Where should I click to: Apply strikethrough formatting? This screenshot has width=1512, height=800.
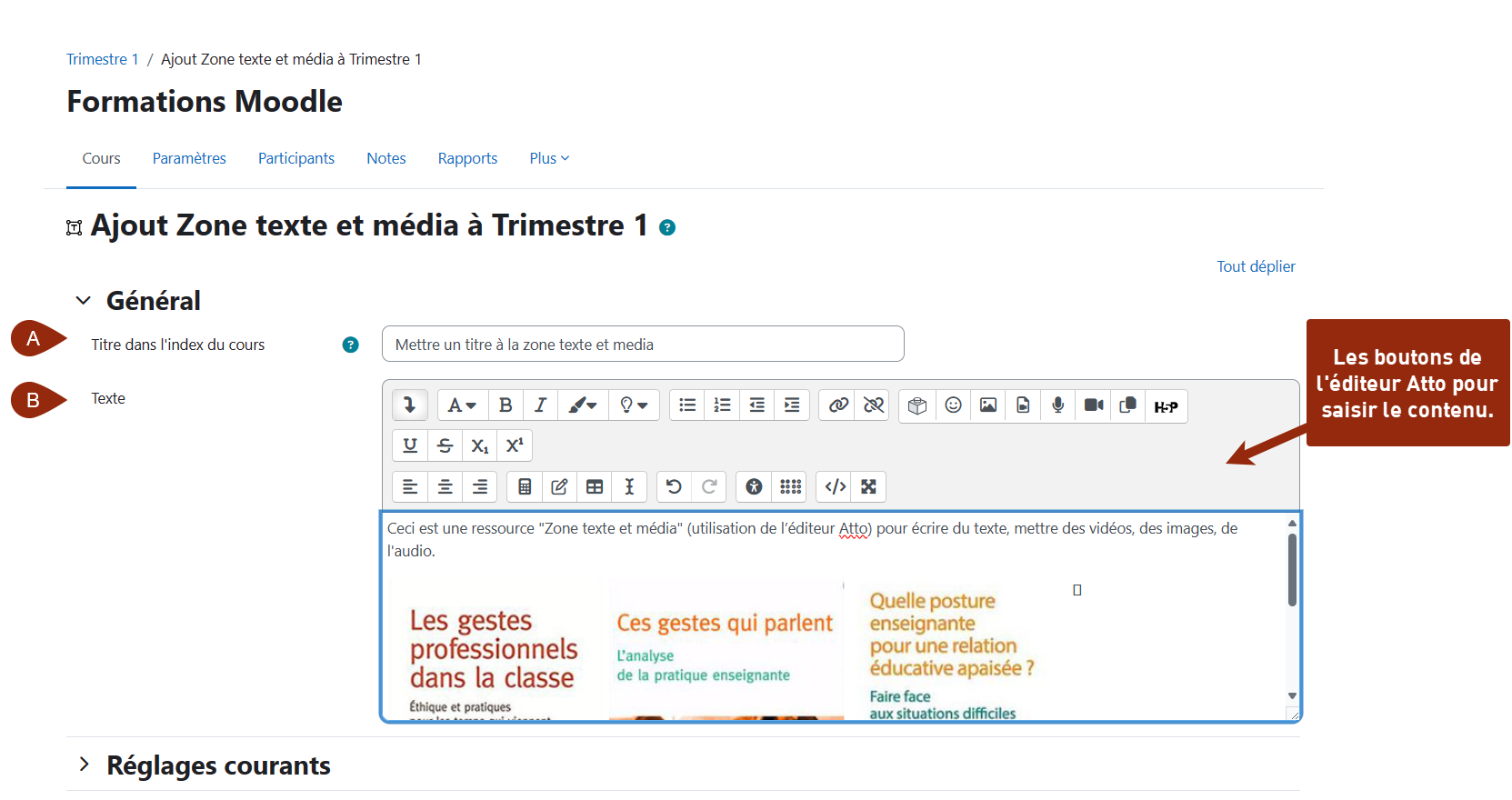[x=445, y=445]
